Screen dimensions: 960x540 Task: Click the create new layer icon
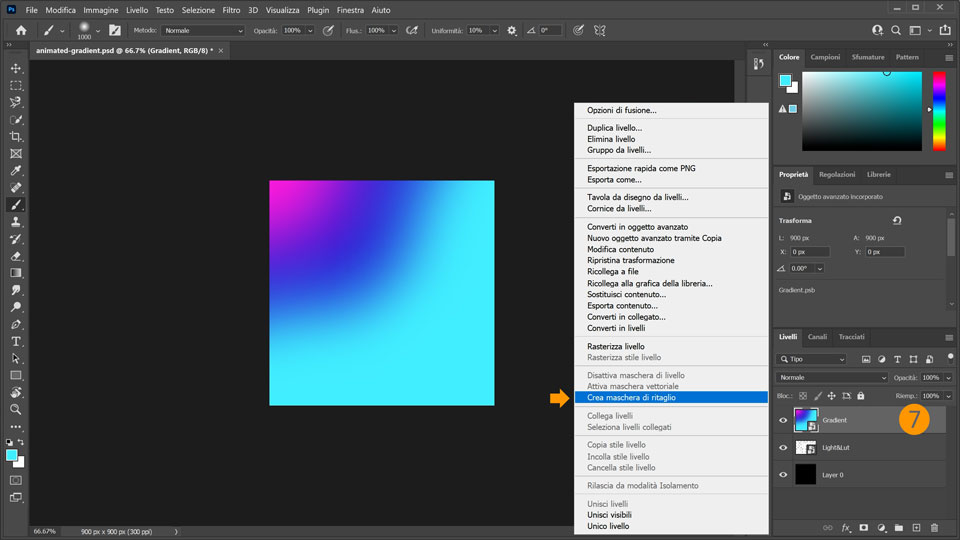(x=916, y=527)
